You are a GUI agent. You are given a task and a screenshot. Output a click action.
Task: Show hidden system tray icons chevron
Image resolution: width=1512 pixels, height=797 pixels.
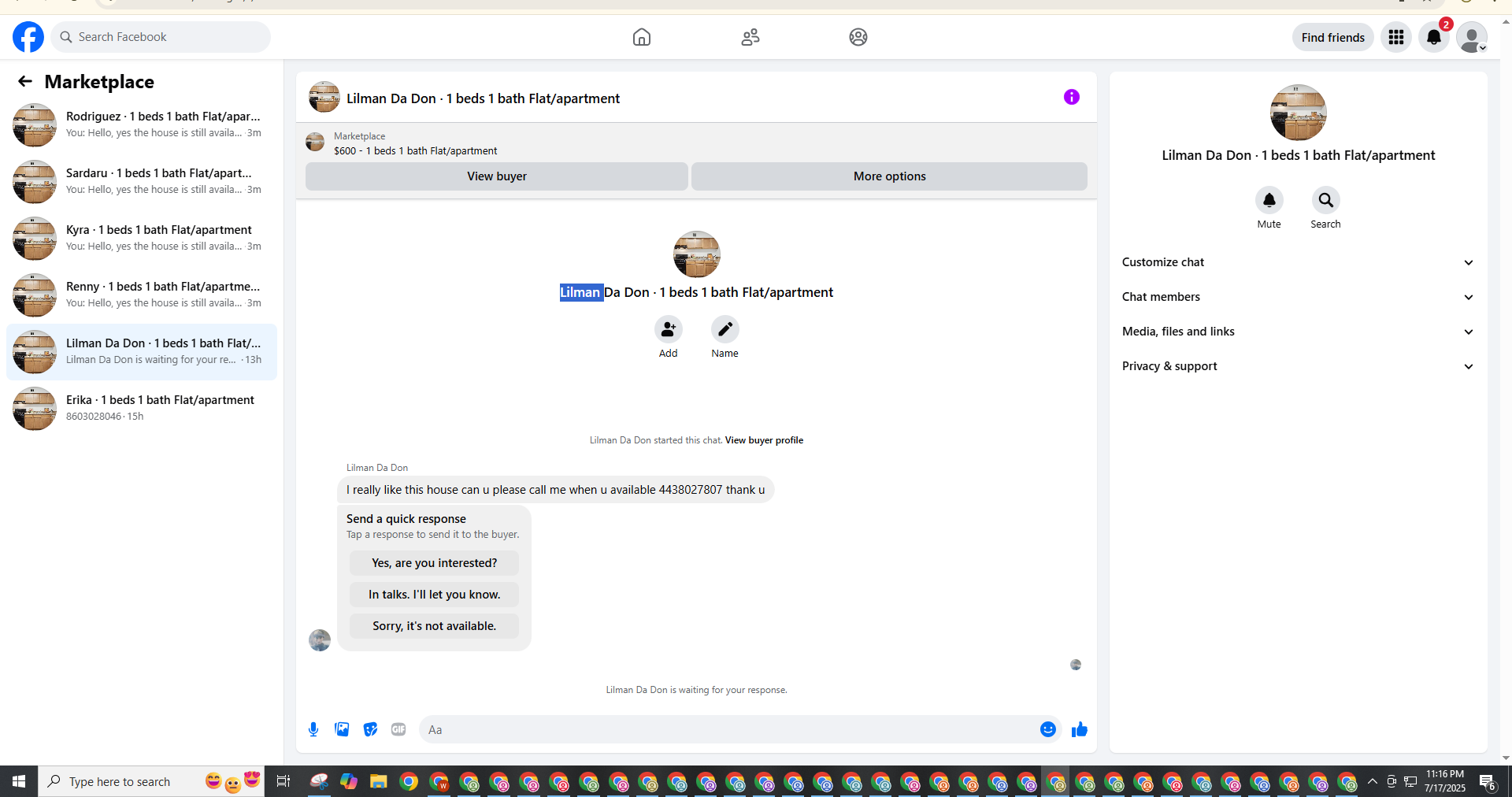click(x=1373, y=781)
